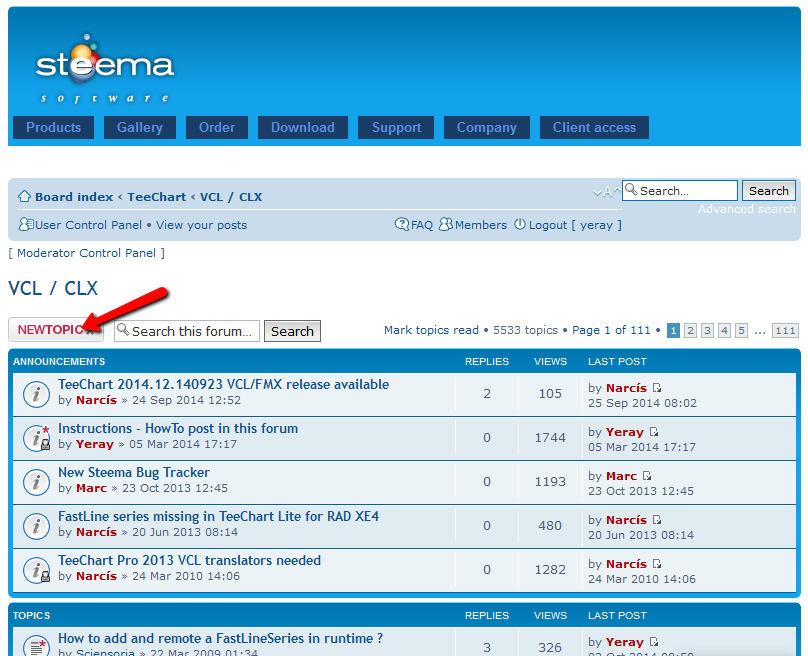Viewport: 808px width, 656px height.
Task: Go to pagination page 4
Action: [x=725, y=330]
